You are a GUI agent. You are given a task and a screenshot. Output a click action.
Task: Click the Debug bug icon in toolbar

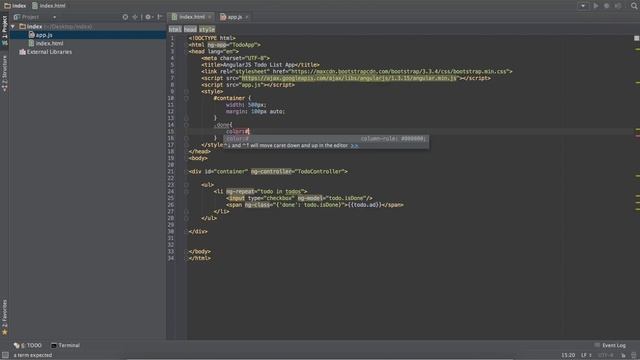coord(607,6)
